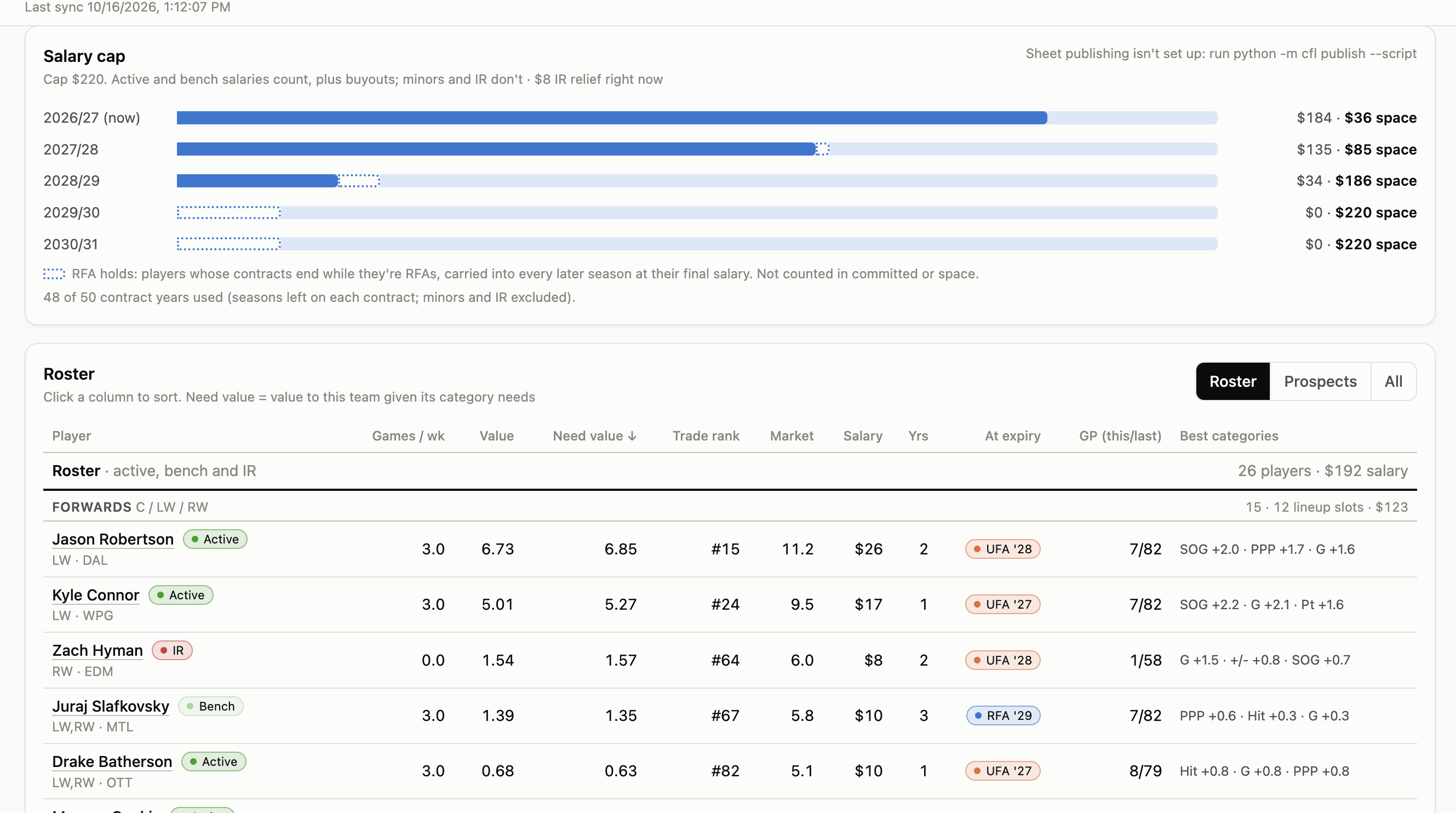Click Drake Batherson's Active status badge

tap(214, 762)
